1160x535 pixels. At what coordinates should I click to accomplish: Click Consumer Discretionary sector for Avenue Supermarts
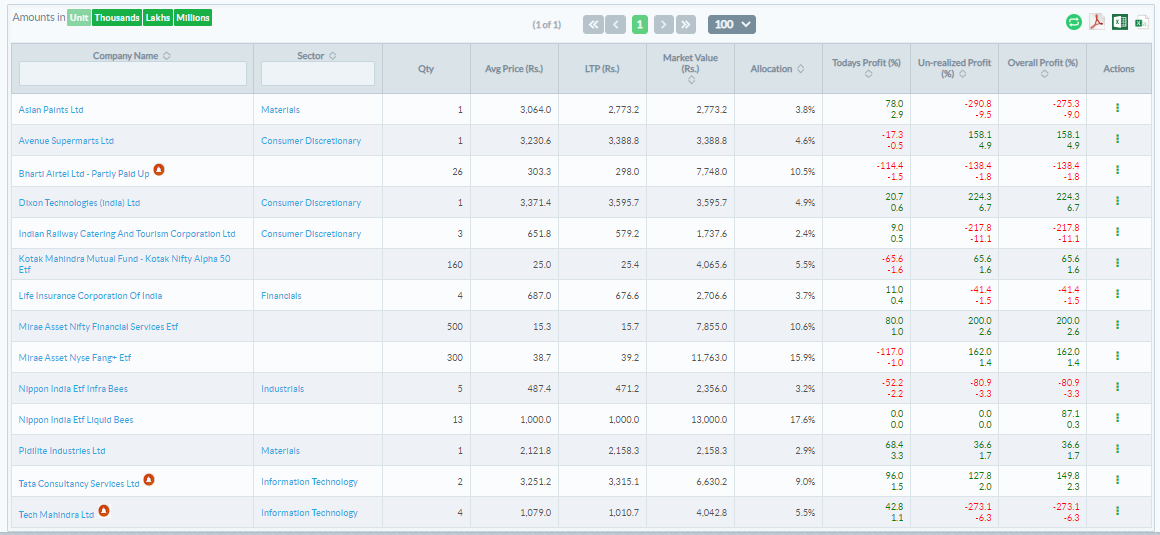(311, 141)
